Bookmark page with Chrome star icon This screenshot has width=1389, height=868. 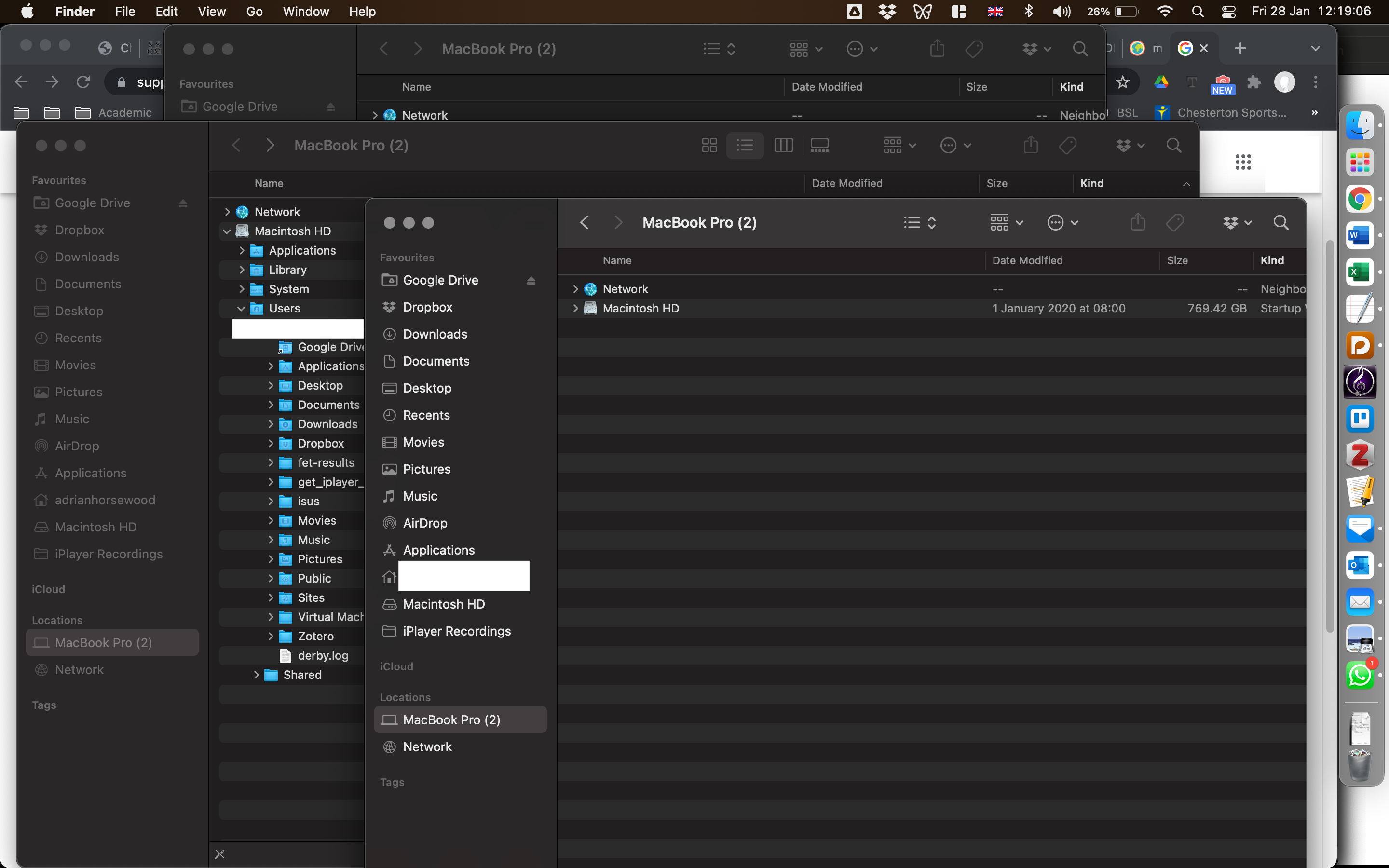1123,82
